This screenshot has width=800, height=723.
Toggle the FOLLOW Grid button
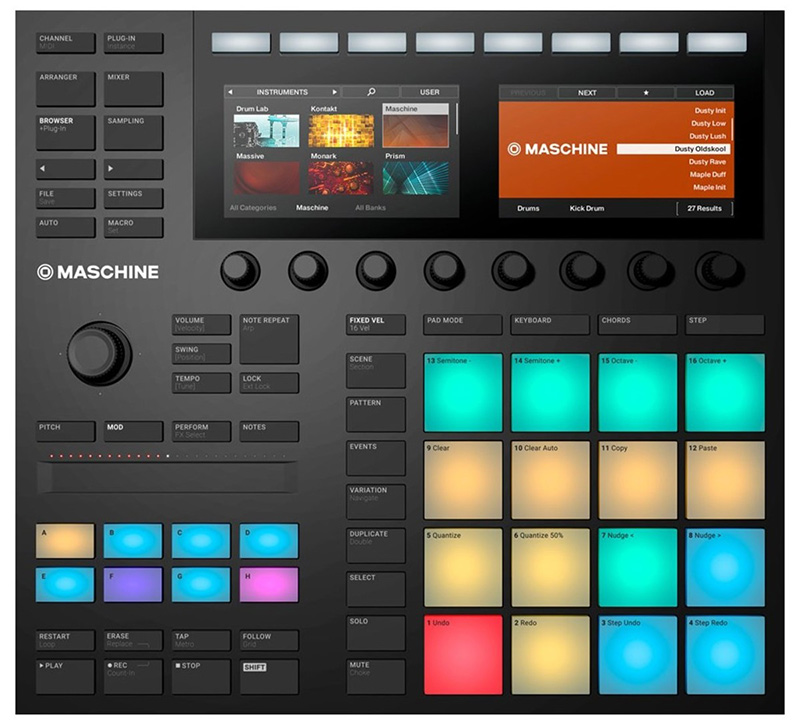pos(269,640)
